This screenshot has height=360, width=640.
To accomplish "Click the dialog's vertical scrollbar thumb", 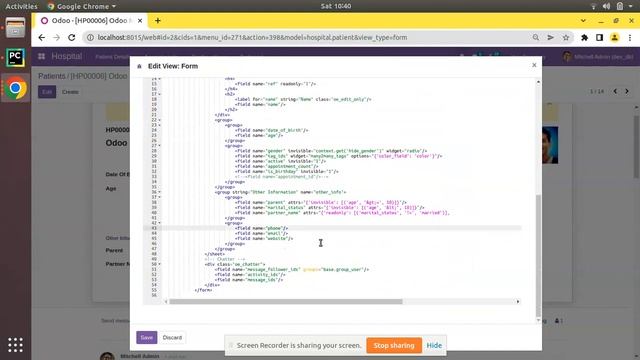I will pyautogui.click(x=538, y=255).
